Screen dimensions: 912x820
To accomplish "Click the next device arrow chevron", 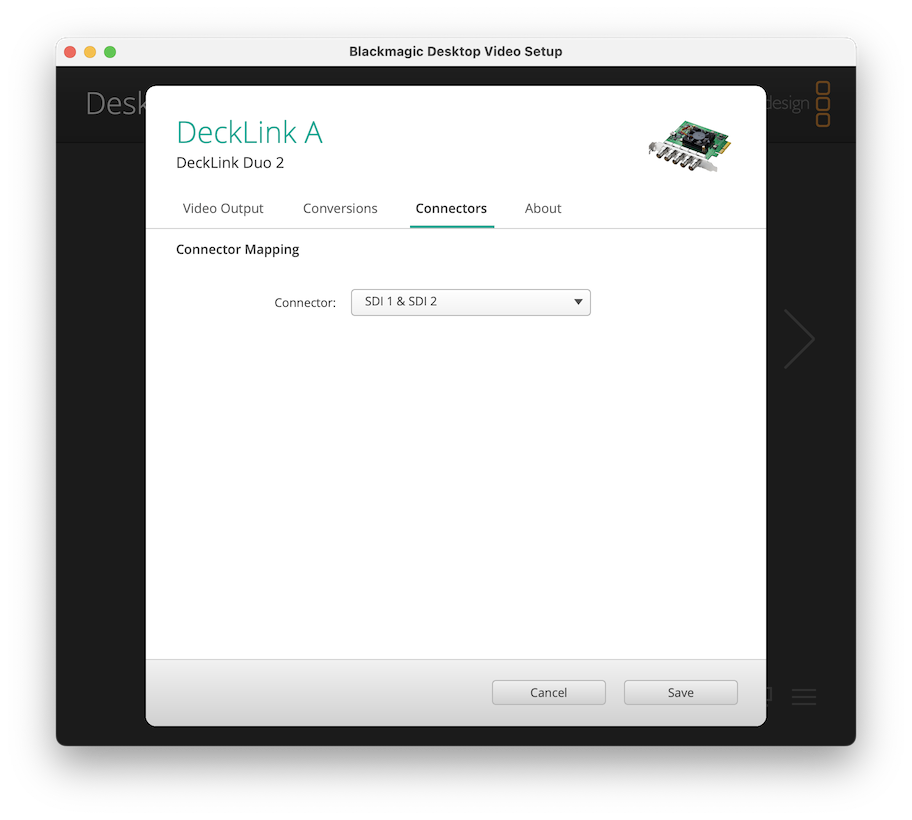I will (x=799, y=339).
